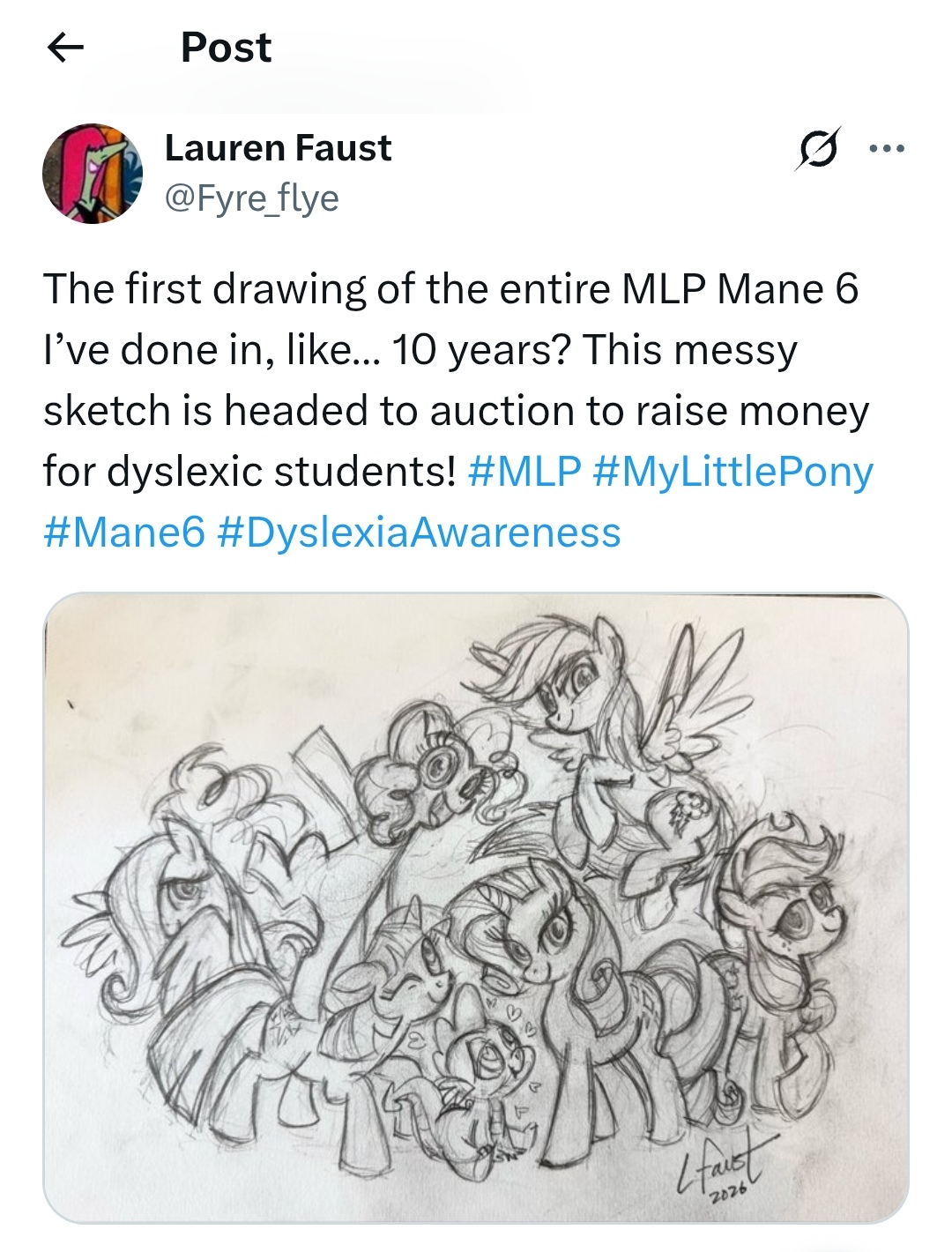
Task: Visit the @Fyre_flye handle
Action: (x=252, y=198)
